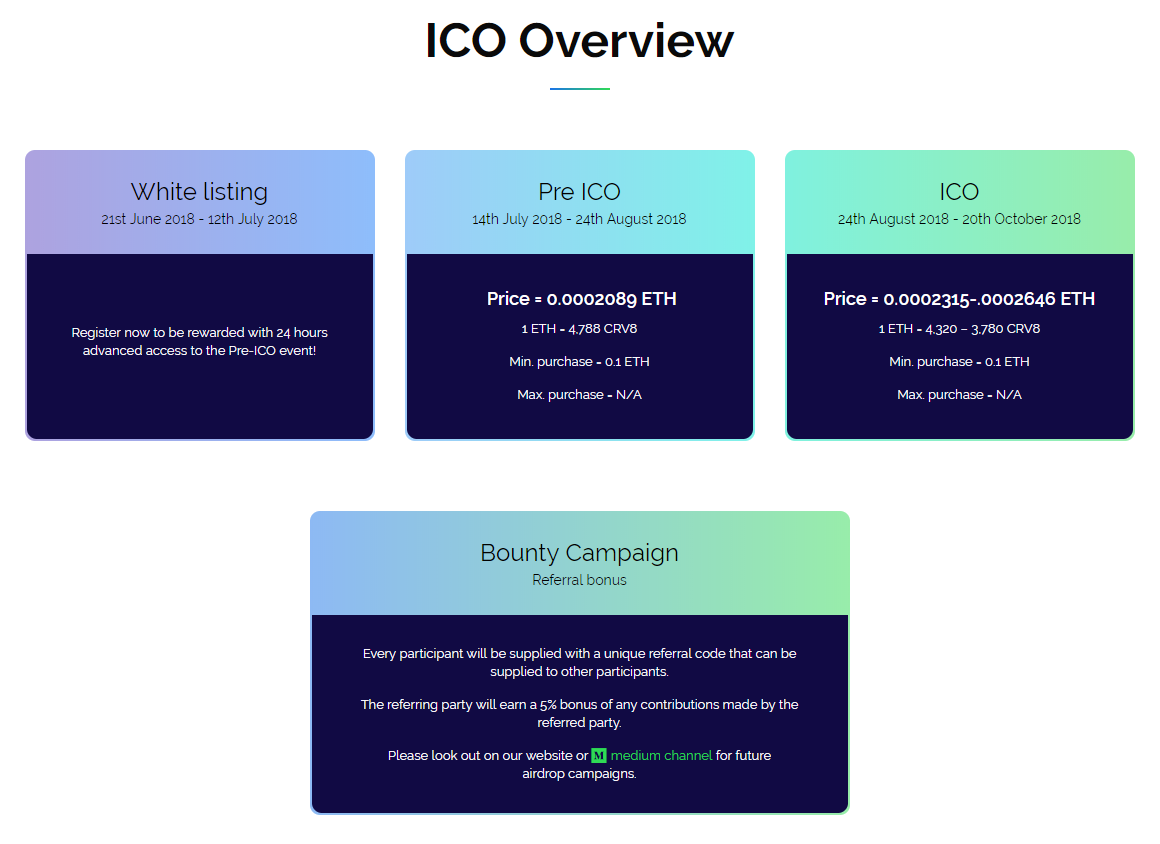
Task: Click the ICO date range text
Action: pyautogui.click(x=960, y=219)
